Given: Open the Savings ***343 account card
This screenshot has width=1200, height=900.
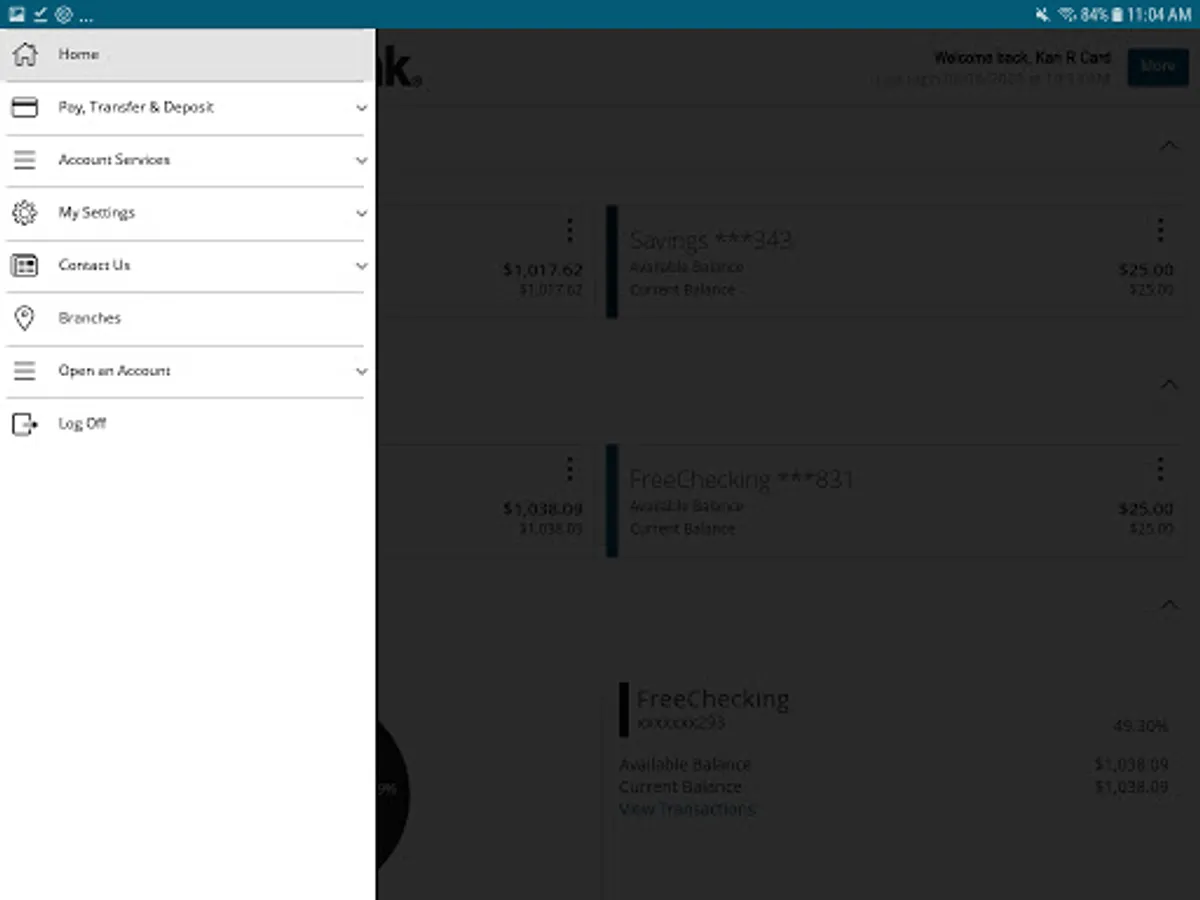Looking at the screenshot, I should click(895, 262).
